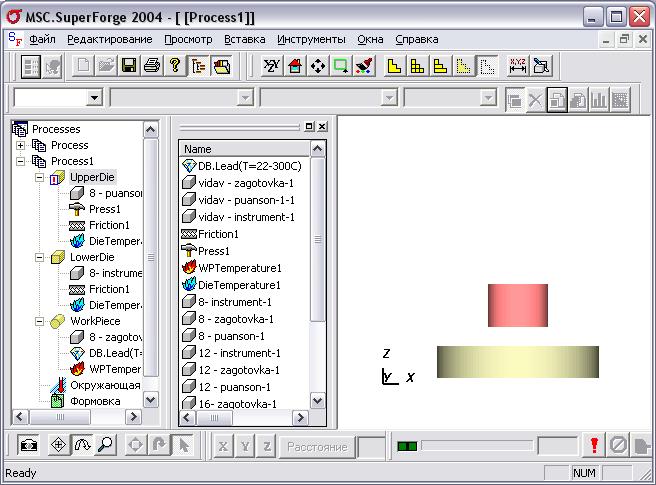Click the gridded yellow shape view icon
656x485 pixels.
[x=417, y=66]
